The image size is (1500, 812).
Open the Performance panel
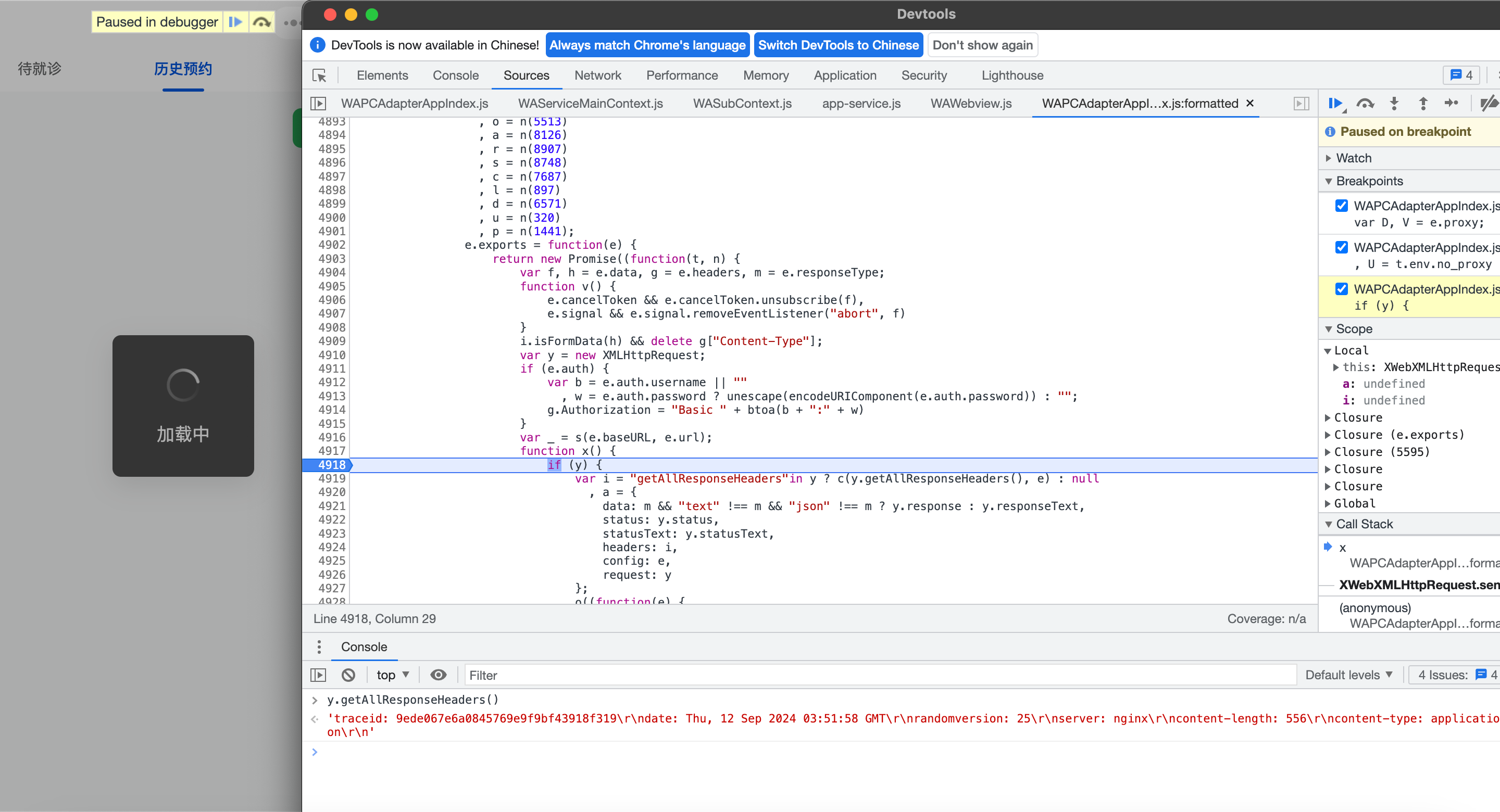pyautogui.click(x=682, y=75)
